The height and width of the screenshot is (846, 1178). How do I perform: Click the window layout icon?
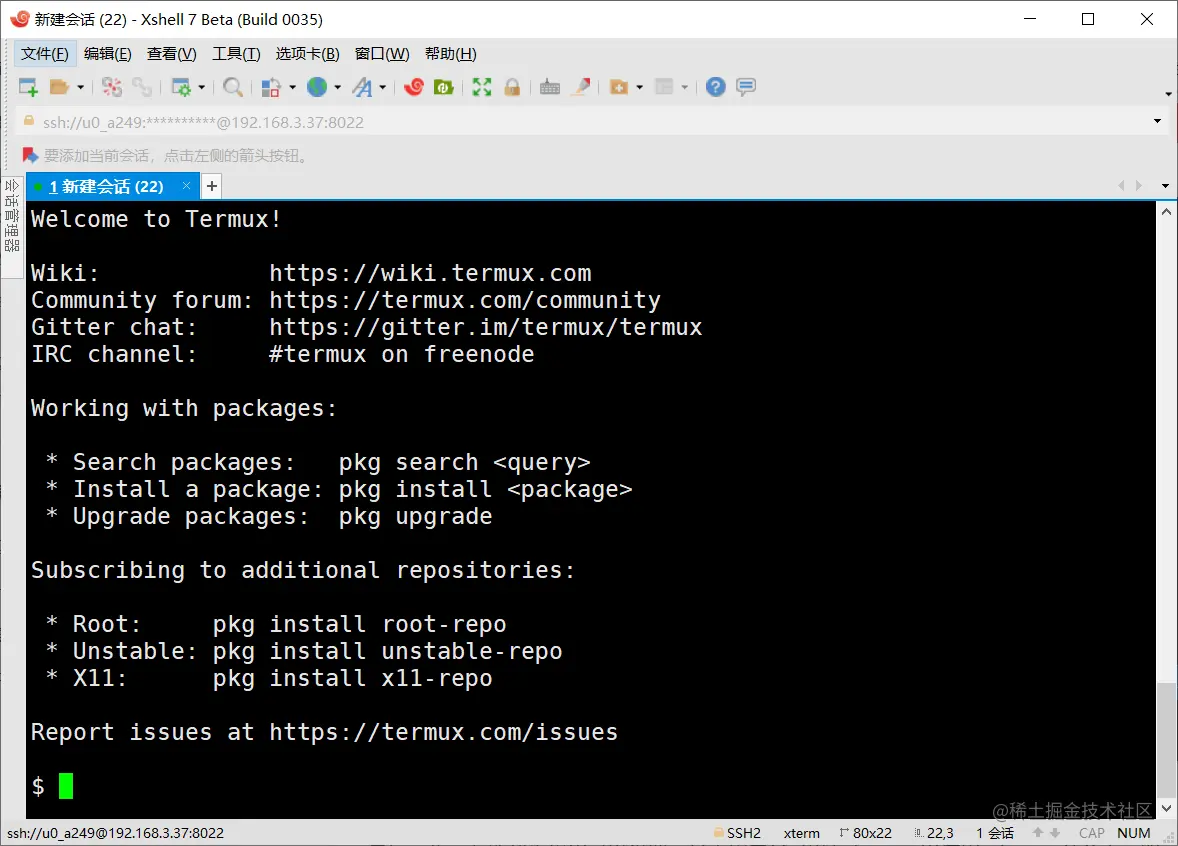[664, 87]
